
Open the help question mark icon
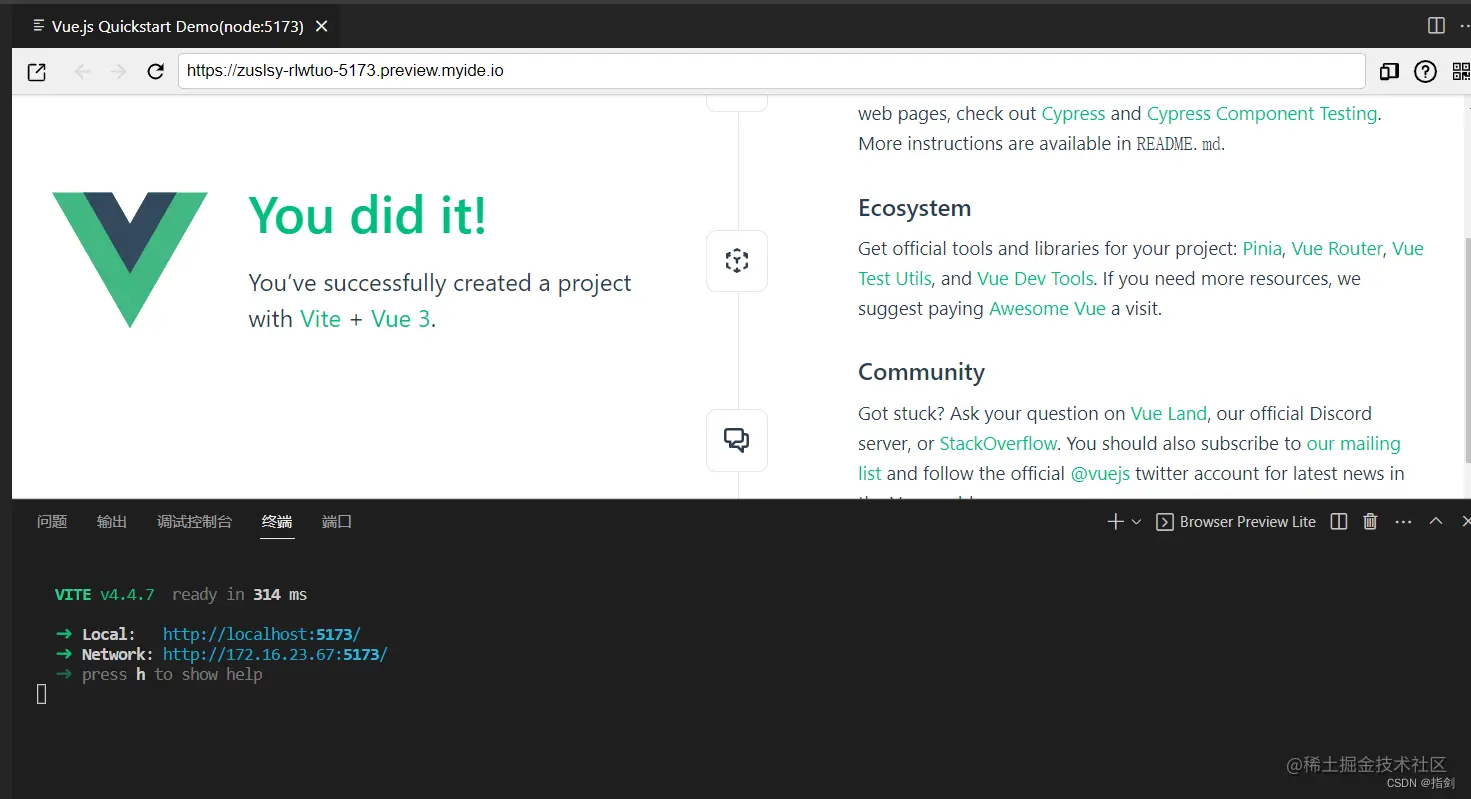[x=1425, y=71]
